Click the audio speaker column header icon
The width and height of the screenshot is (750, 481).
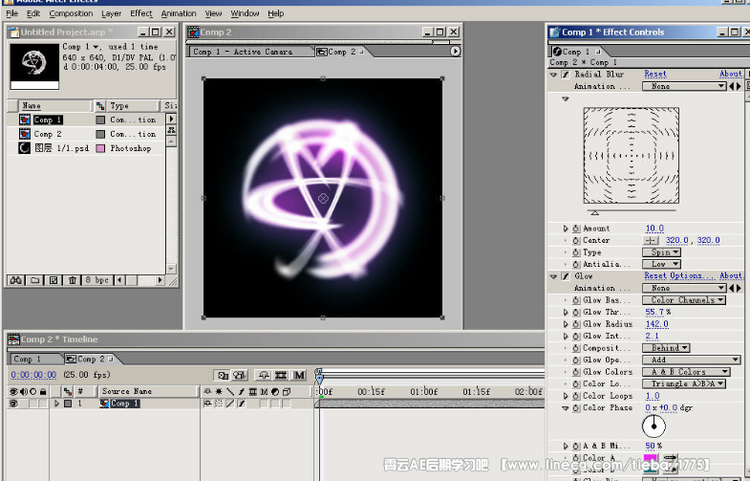click(23, 392)
